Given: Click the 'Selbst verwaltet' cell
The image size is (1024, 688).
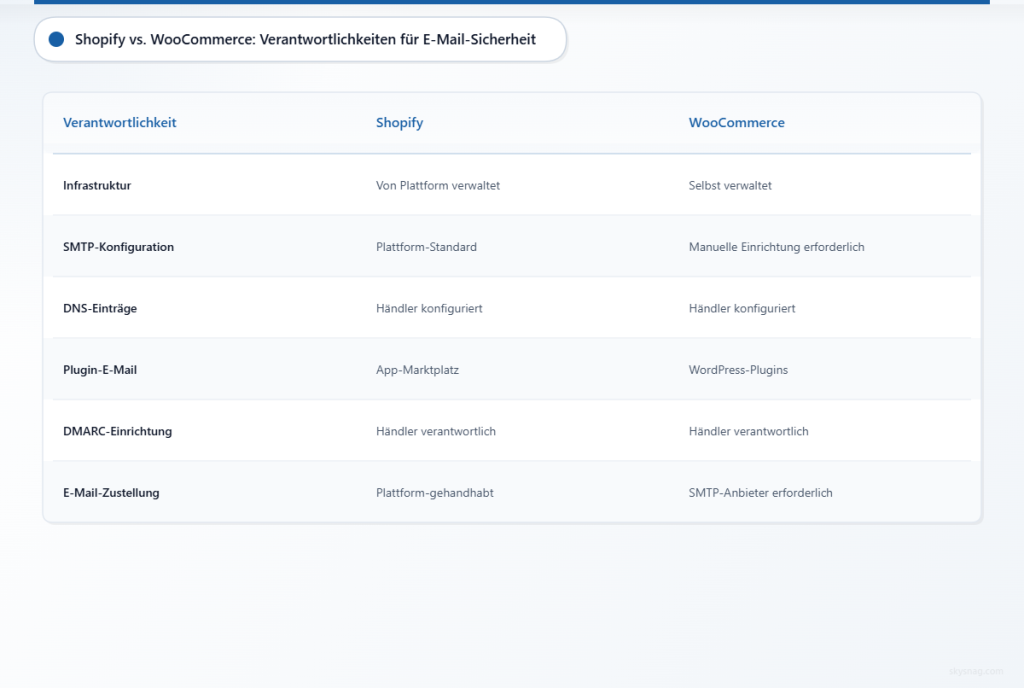Looking at the screenshot, I should tap(729, 185).
